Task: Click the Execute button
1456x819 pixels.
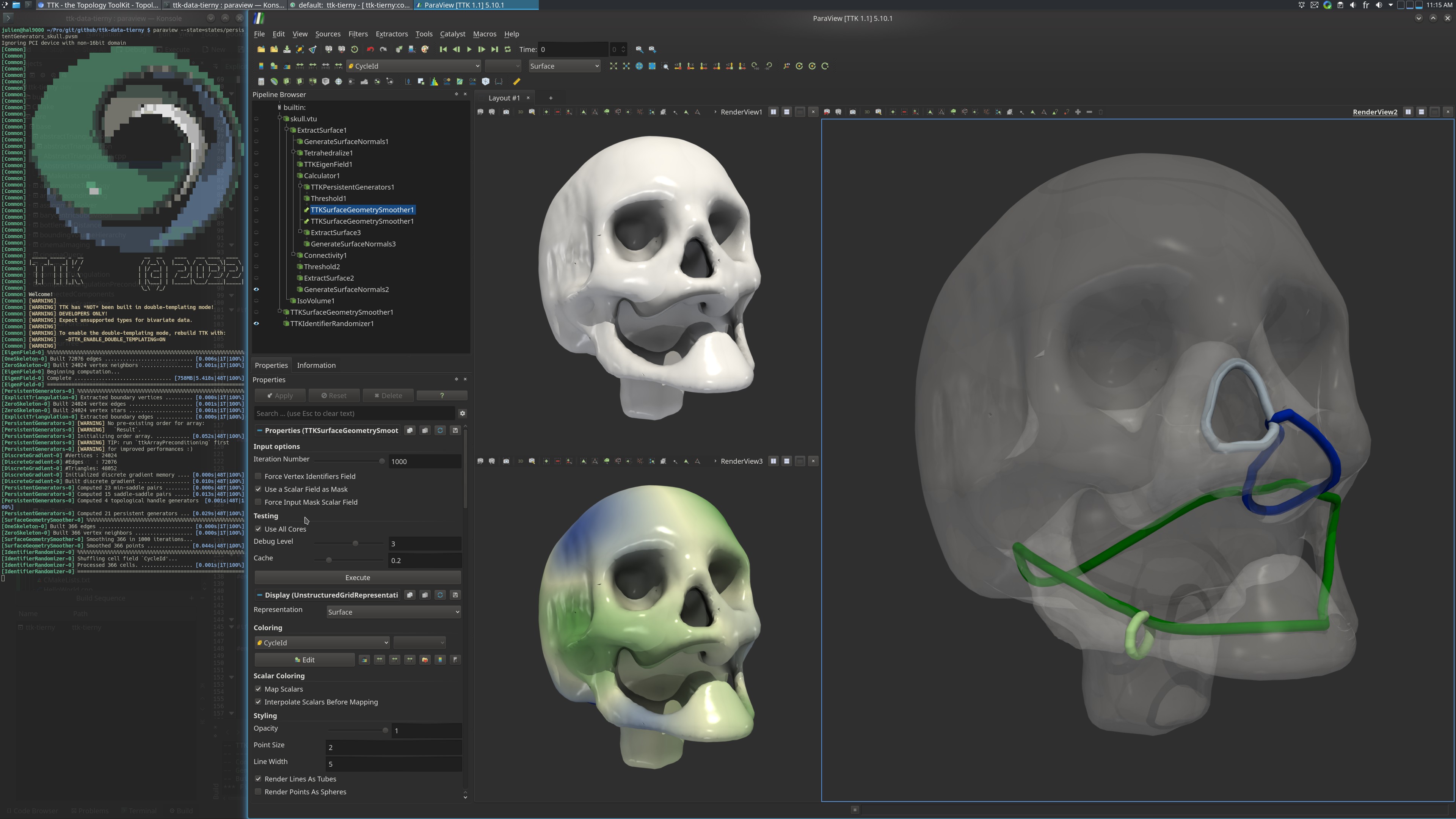Action: pos(357,577)
